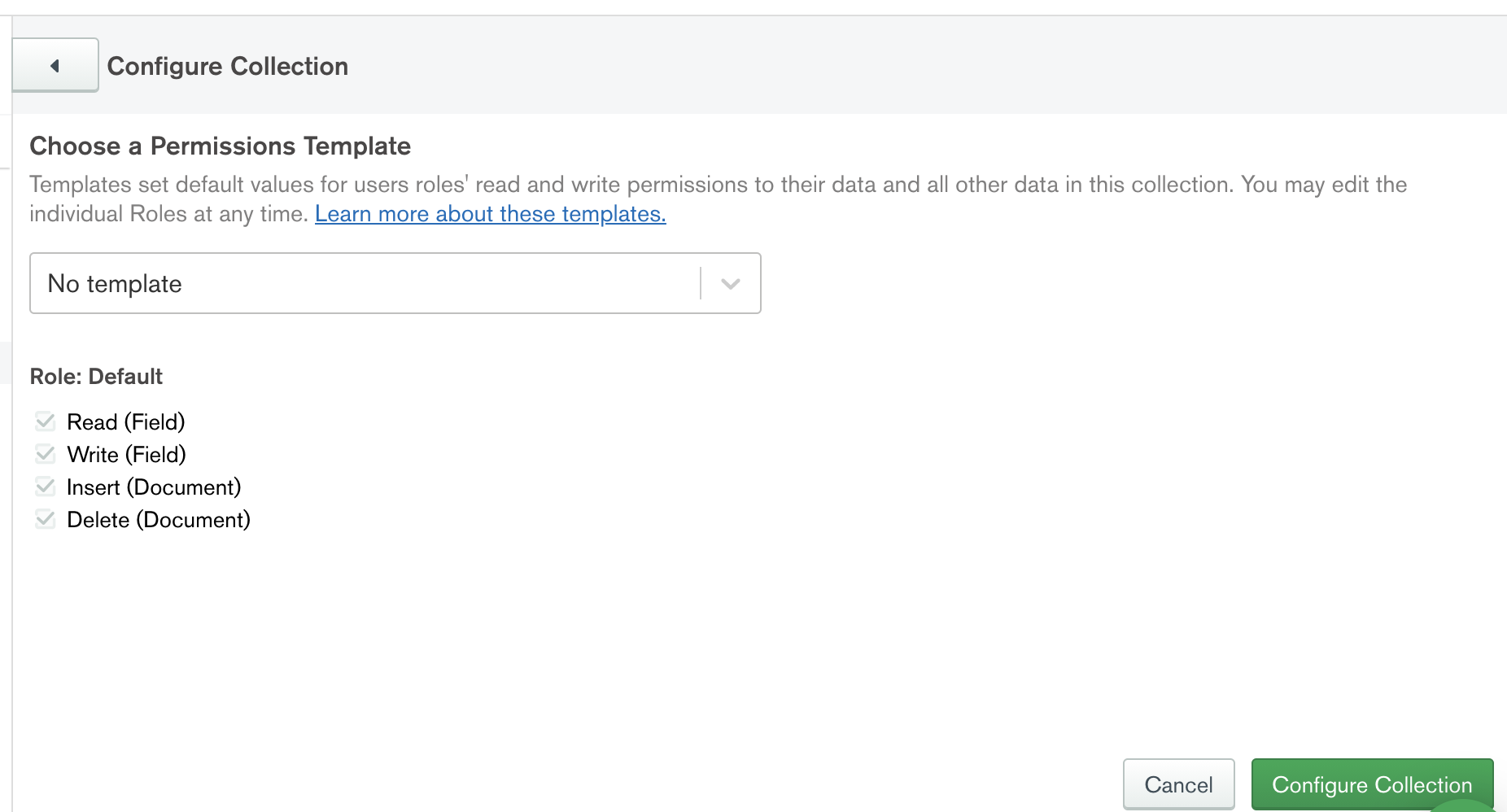Screen dimensions: 1507x812
Task: Click the Choose a Permissions Template heading
Action: [220, 146]
